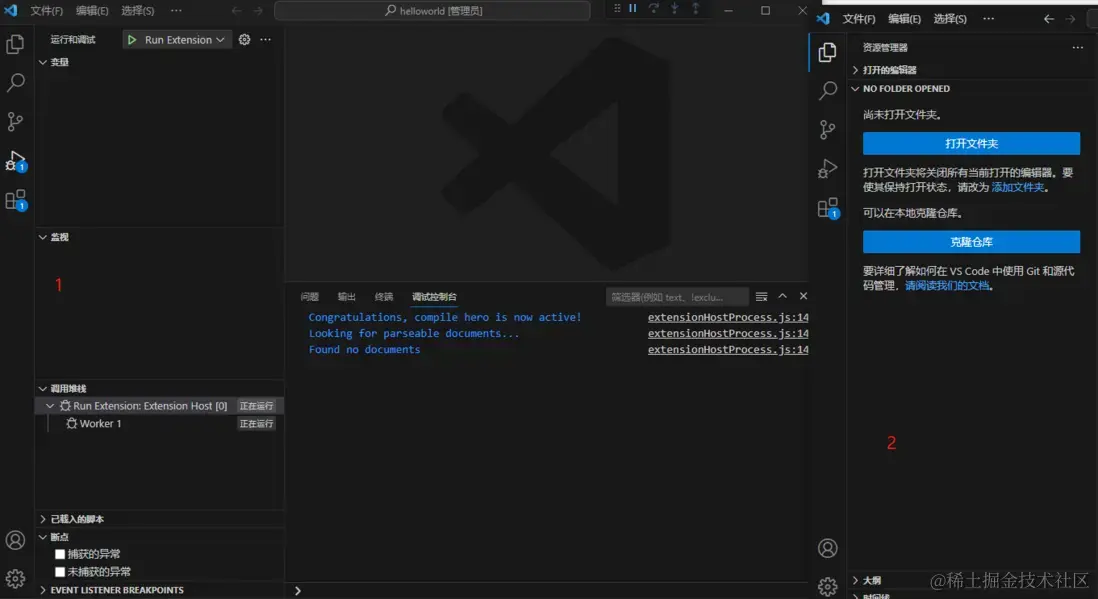Open Manage gear in right window
The image size is (1098, 599).
[x=828, y=586]
